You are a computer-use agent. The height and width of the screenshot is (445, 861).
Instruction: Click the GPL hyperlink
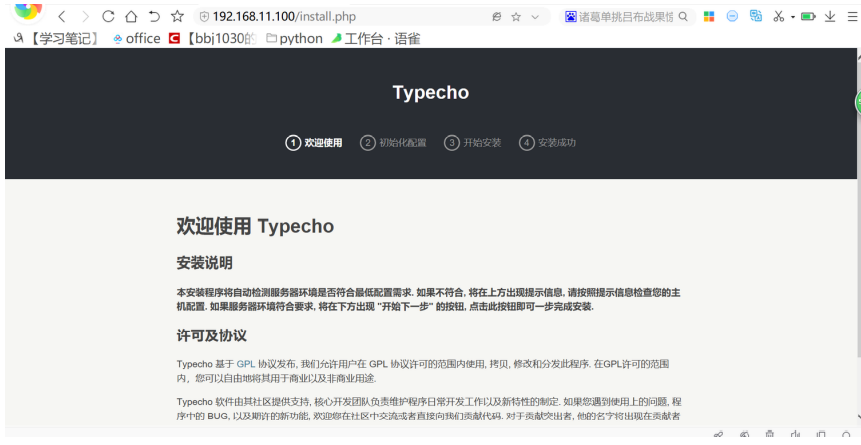245,364
